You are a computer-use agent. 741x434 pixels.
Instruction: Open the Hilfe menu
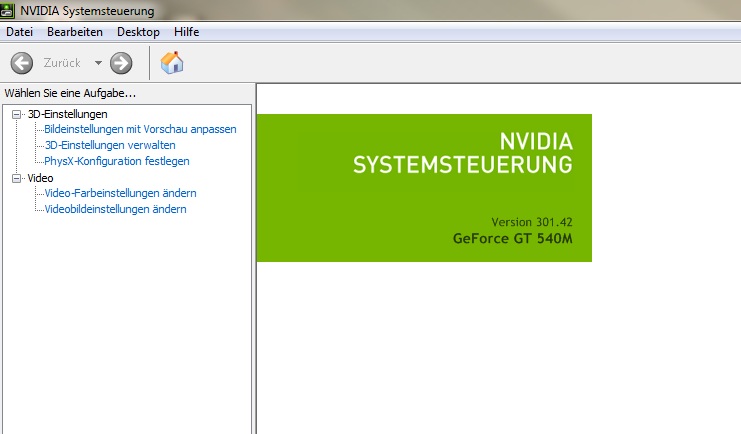(x=186, y=32)
